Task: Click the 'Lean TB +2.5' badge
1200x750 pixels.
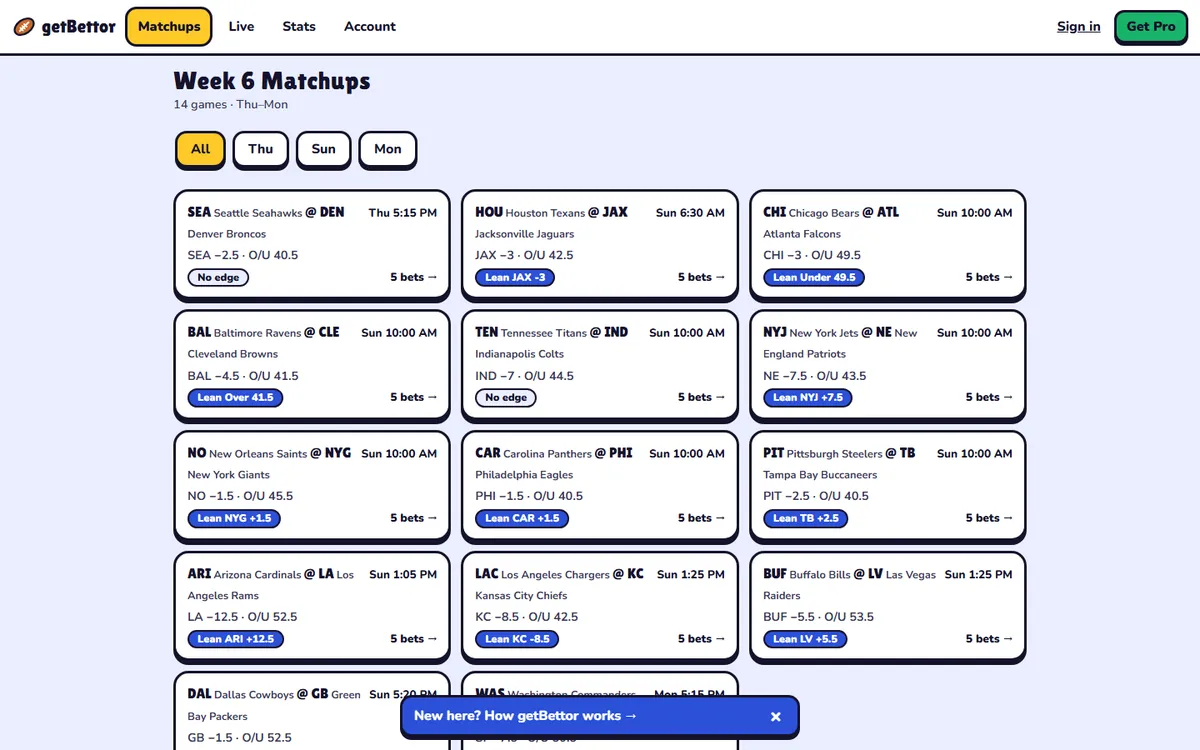Action: (806, 518)
